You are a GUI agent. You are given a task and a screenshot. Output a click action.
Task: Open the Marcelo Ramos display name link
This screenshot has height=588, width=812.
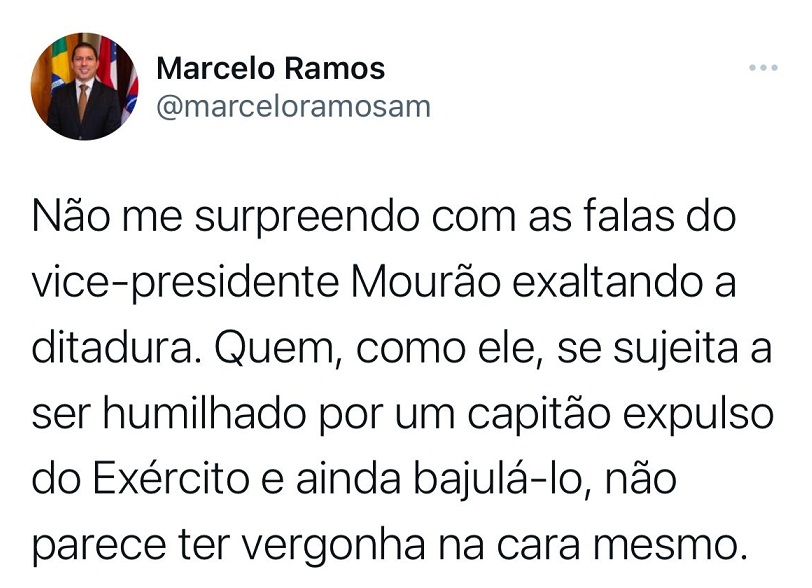[x=271, y=68]
